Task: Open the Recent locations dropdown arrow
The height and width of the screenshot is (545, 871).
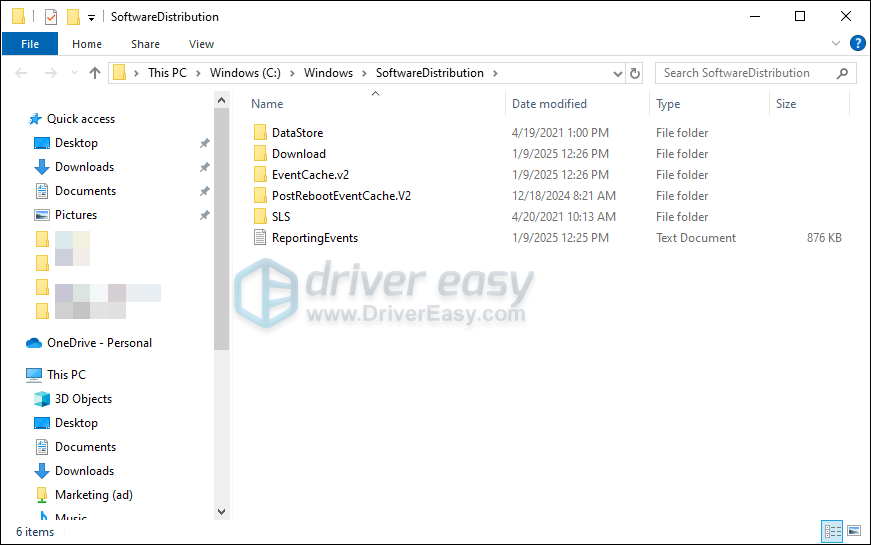Action: 74,73
